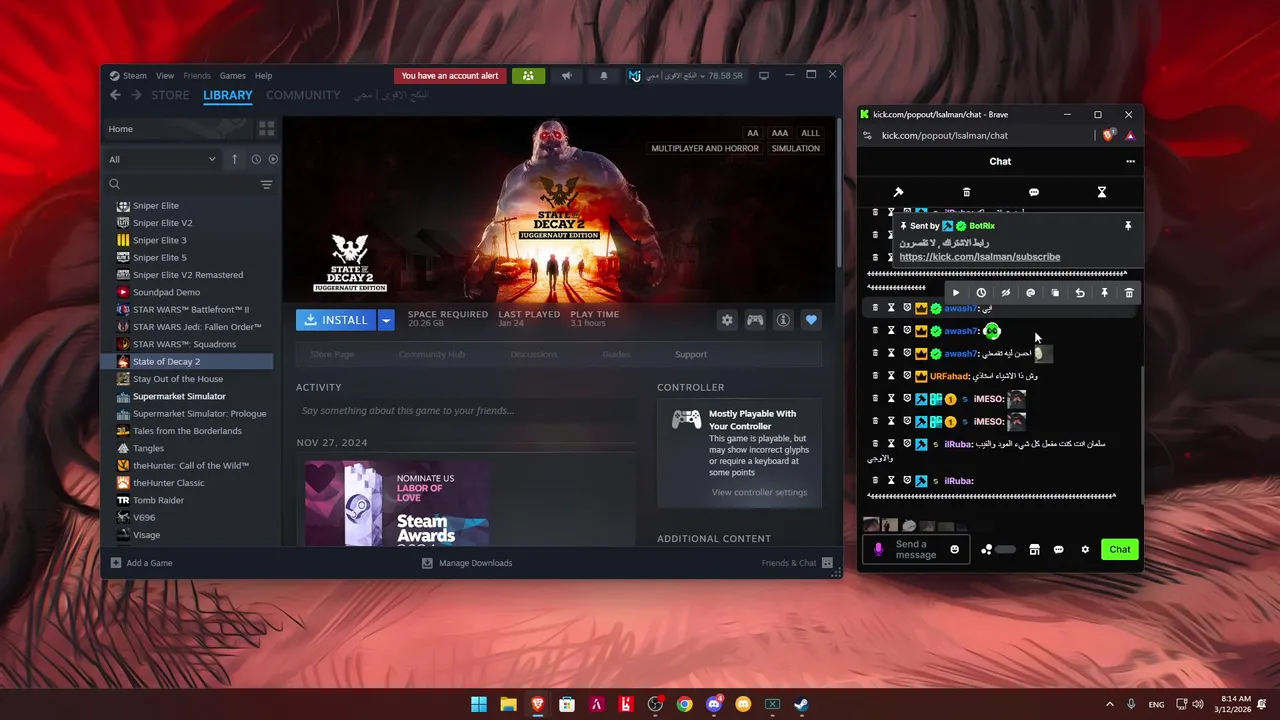The height and width of the screenshot is (720, 1280).
Task: Open Manage Downloads in Steam
Action: click(467, 563)
